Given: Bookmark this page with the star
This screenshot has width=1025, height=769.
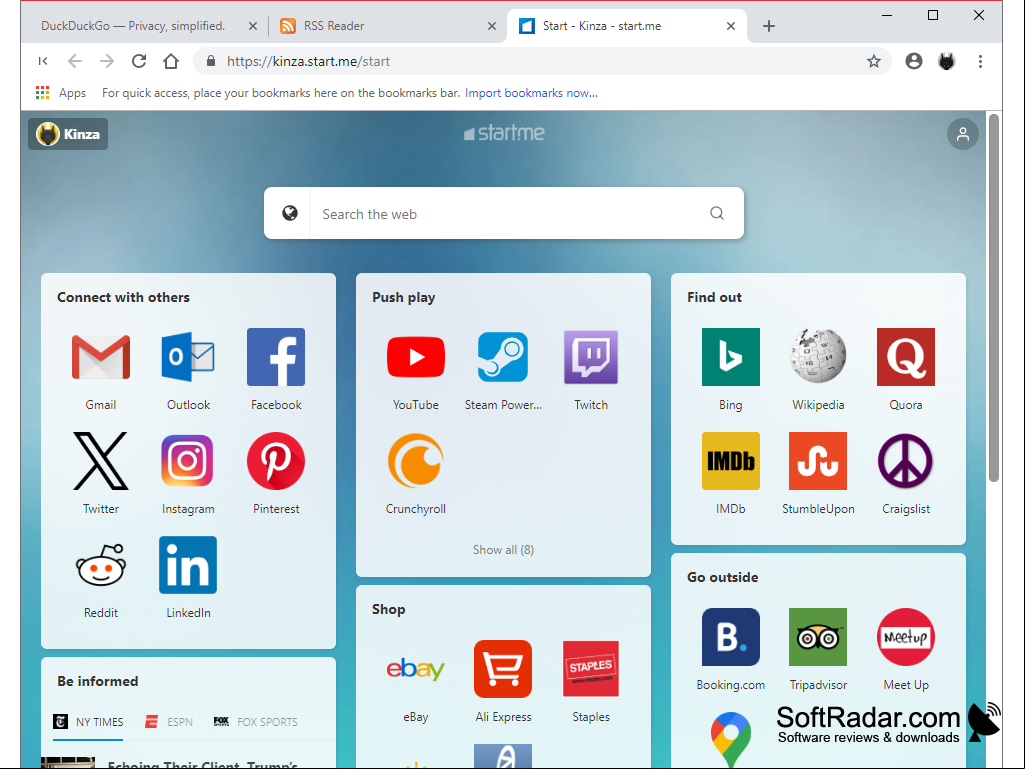Looking at the screenshot, I should (x=874, y=61).
